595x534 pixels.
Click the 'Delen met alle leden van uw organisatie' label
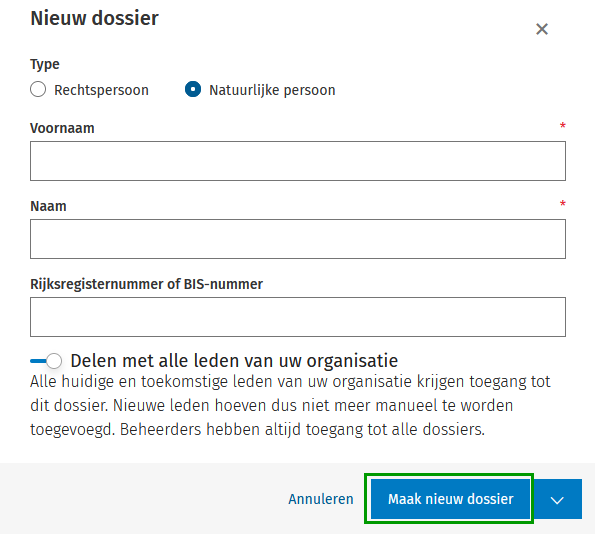(234, 361)
